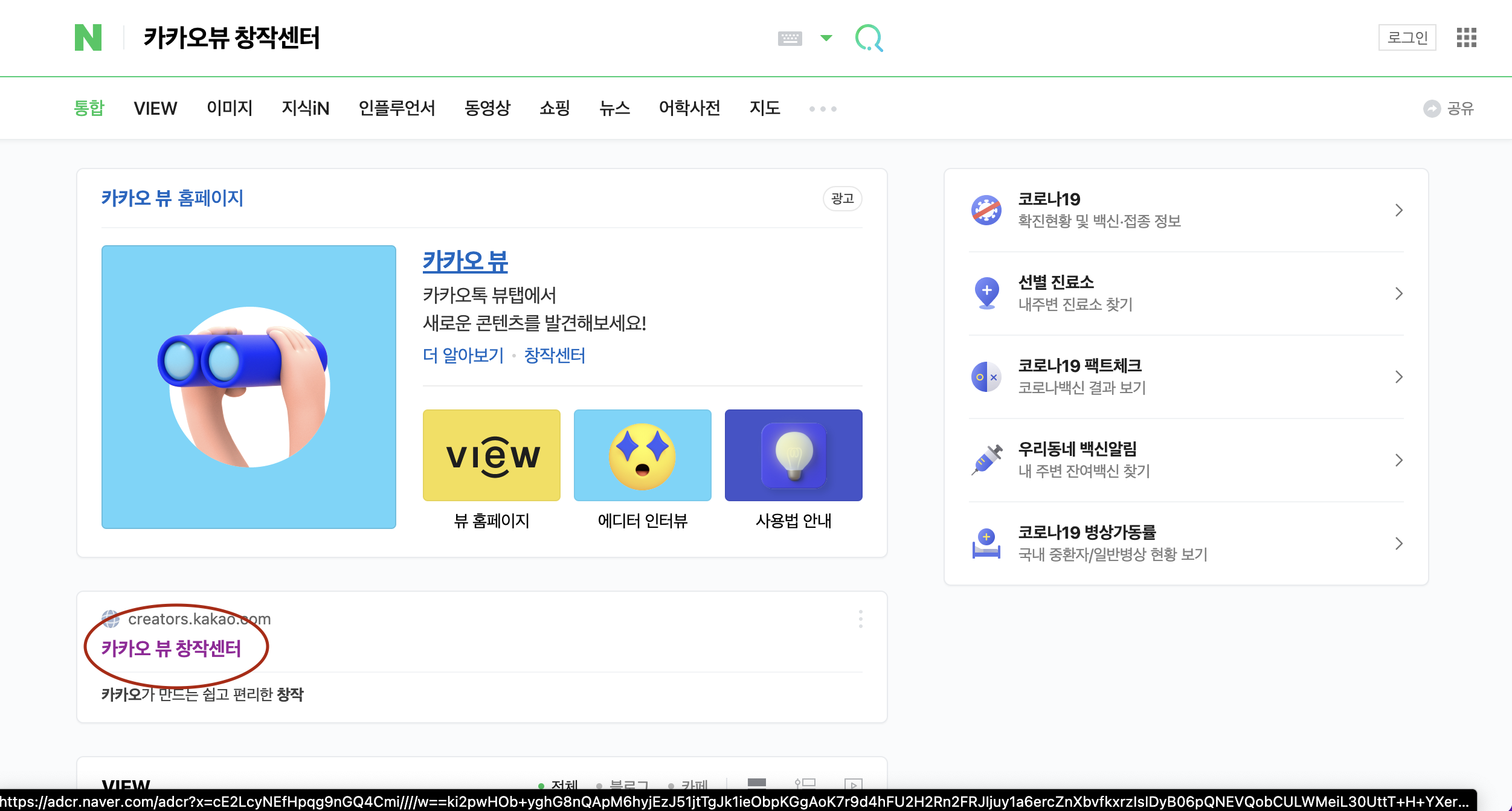The height and width of the screenshot is (811, 1512).
Task: Click the 우리동네 백신알림 syringe icon
Action: click(986, 460)
